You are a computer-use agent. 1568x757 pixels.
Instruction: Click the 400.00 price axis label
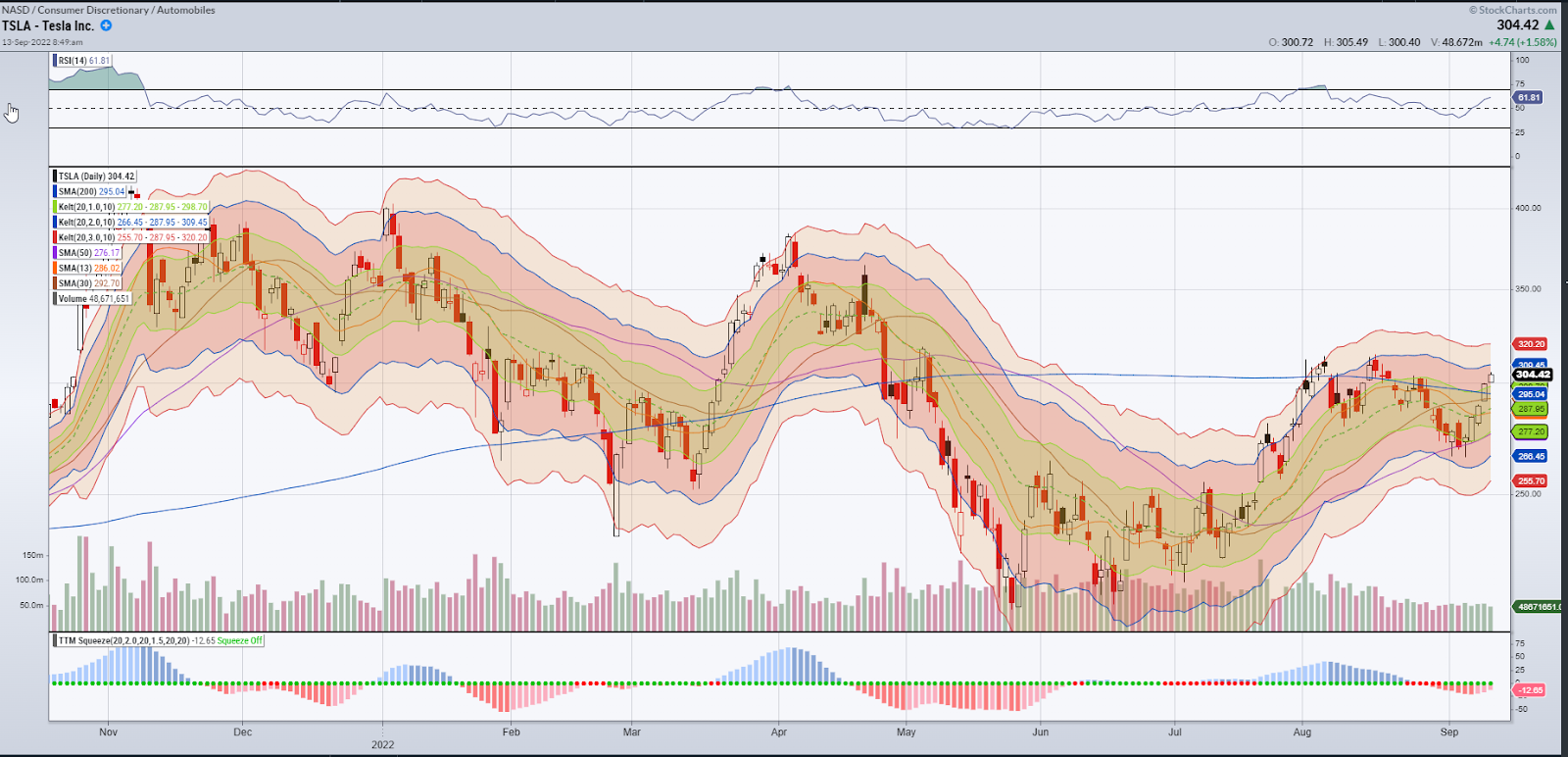pos(1529,208)
